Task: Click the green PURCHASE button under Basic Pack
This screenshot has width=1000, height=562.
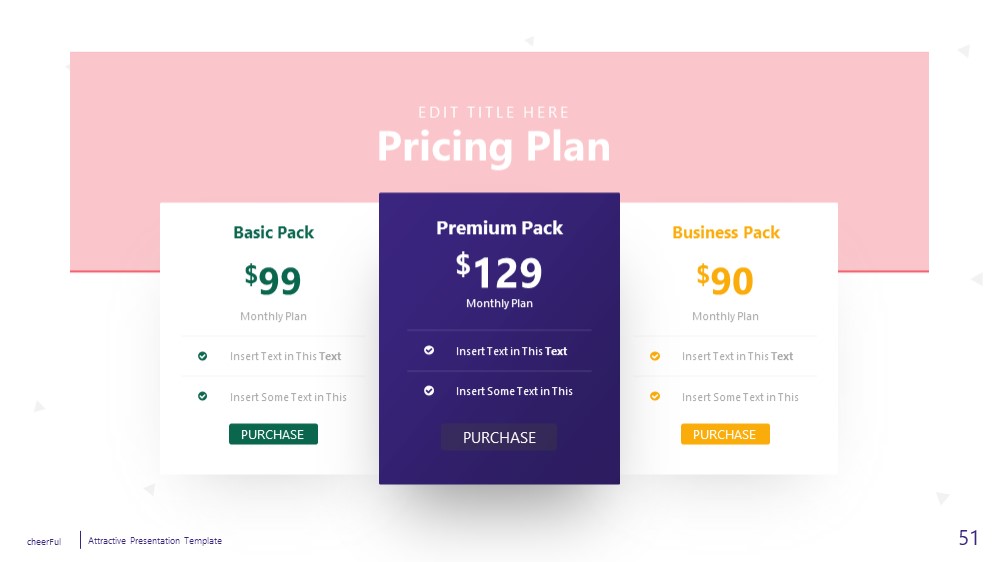Action: click(x=273, y=434)
